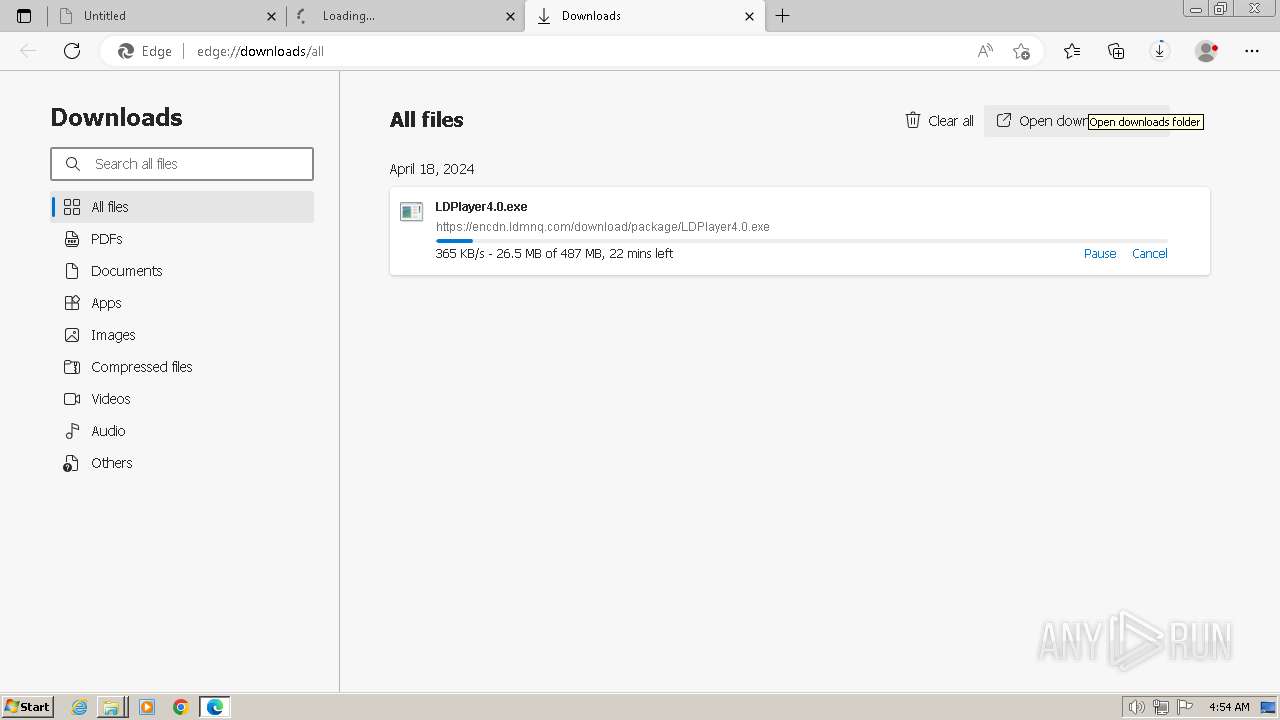Open the media player taskbar icon
This screenshot has width=1280, height=720.
pos(147,707)
